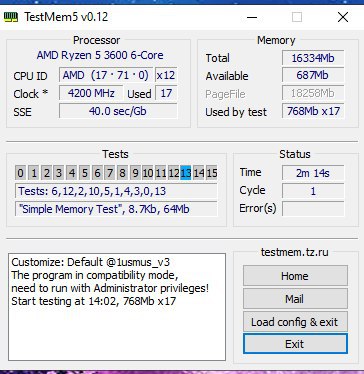The height and width of the screenshot is (374, 364).
Task: Click test box number 11
Action: (160, 173)
